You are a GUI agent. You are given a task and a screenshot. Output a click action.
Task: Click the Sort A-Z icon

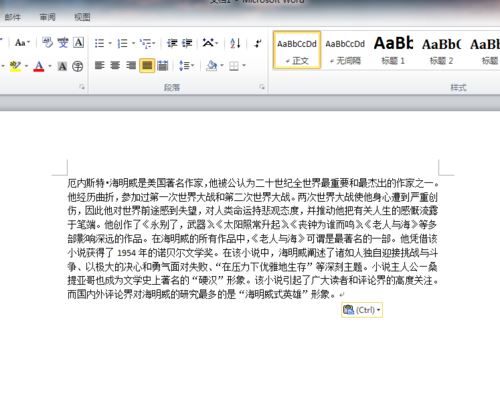click(x=235, y=43)
